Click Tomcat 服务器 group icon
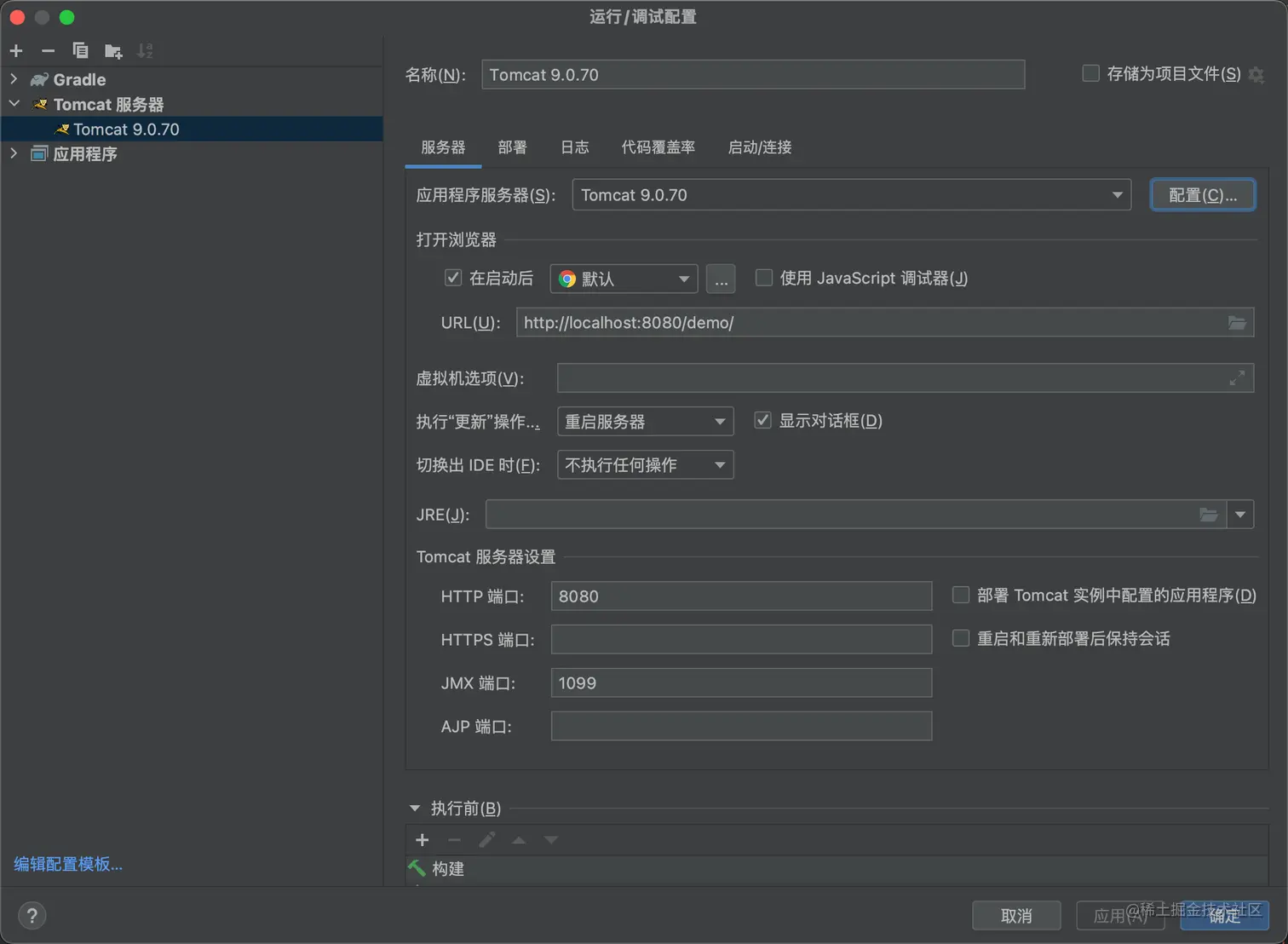Viewport: 1288px width, 944px height. point(39,105)
